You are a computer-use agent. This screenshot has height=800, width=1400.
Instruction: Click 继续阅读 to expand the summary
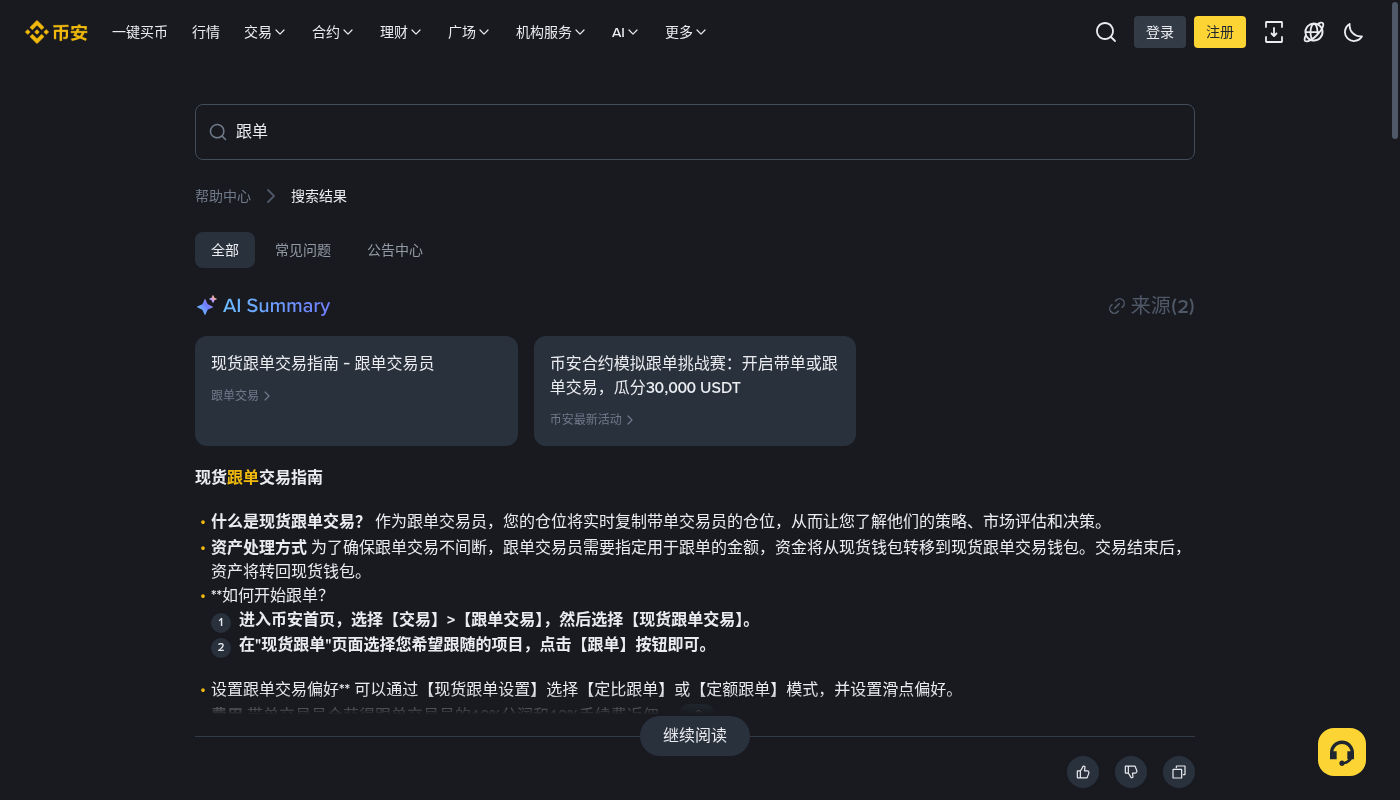pyautogui.click(x=695, y=736)
